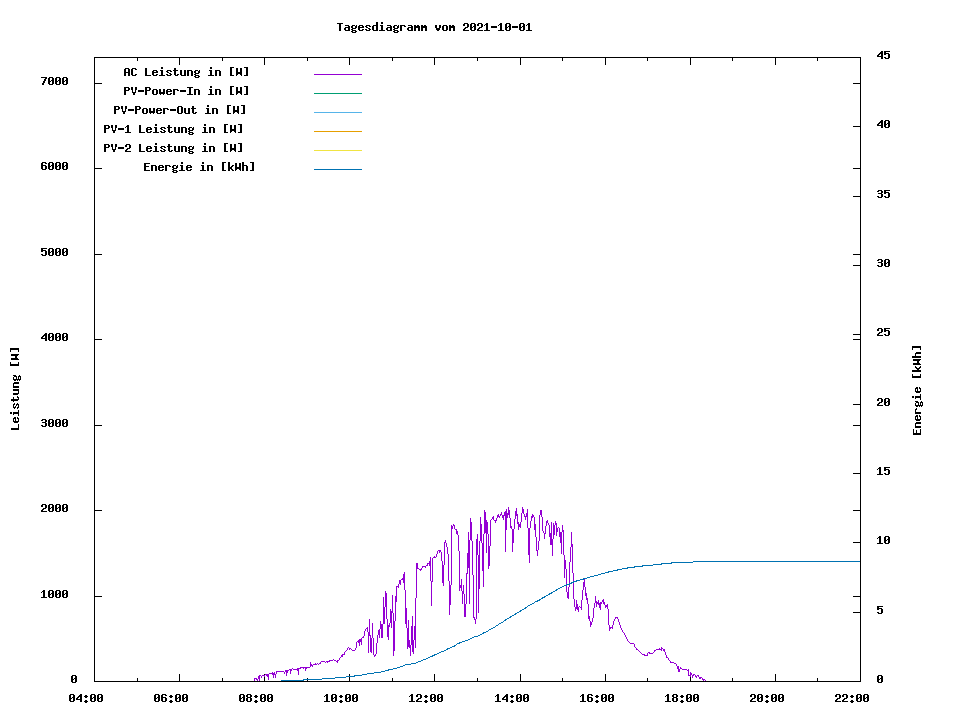The height and width of the screenshot is (720, 960).
Task: Click the chart title Tagesdiagramm vom 2021-10-01
Action: 434,27
